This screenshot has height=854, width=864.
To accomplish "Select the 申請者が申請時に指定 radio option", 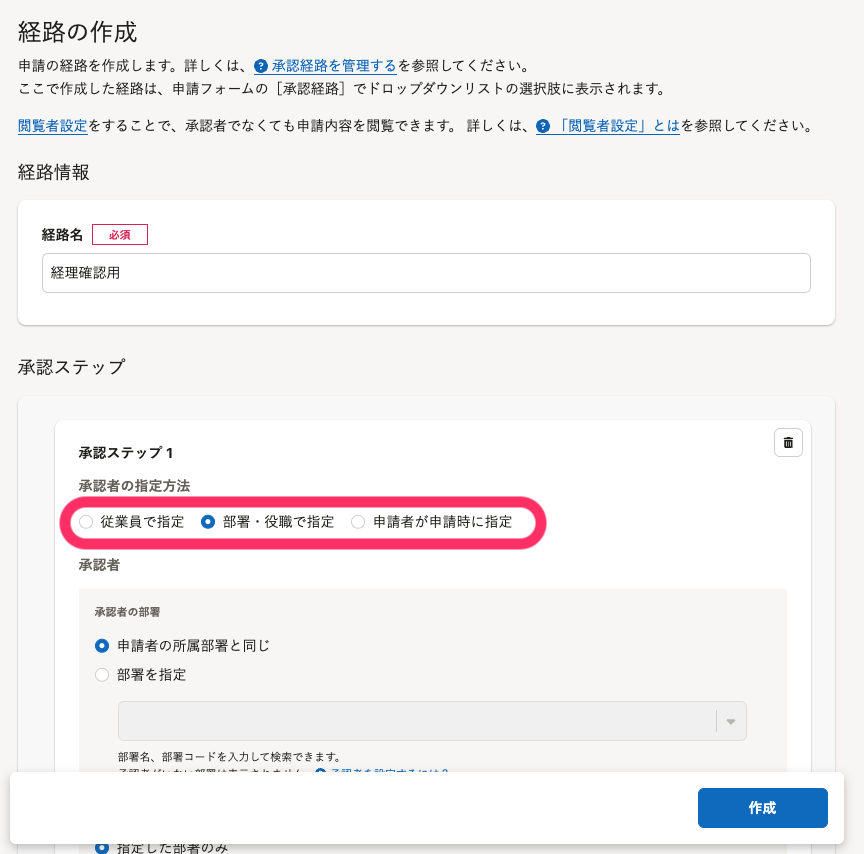I will pyautogui.click(x=358, y=522).
